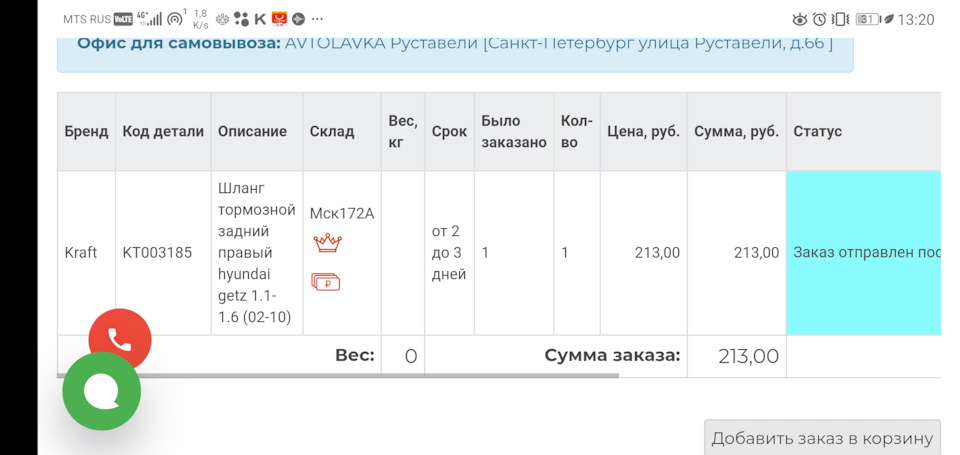Tap the cyan "Заказ отправлен" status cell
The height and width of the screenshot is (455, 960).
coord(864,252)
